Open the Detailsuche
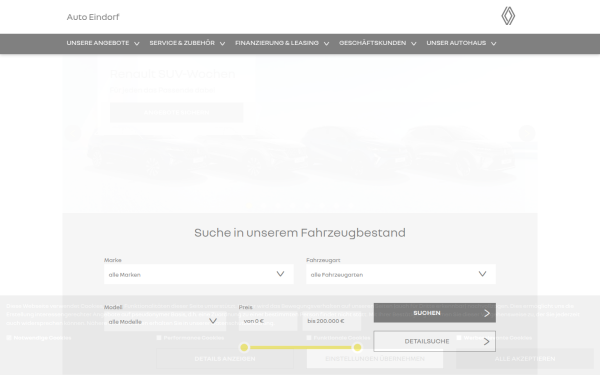Screen dimensions: 600x375 pos(434,341)
